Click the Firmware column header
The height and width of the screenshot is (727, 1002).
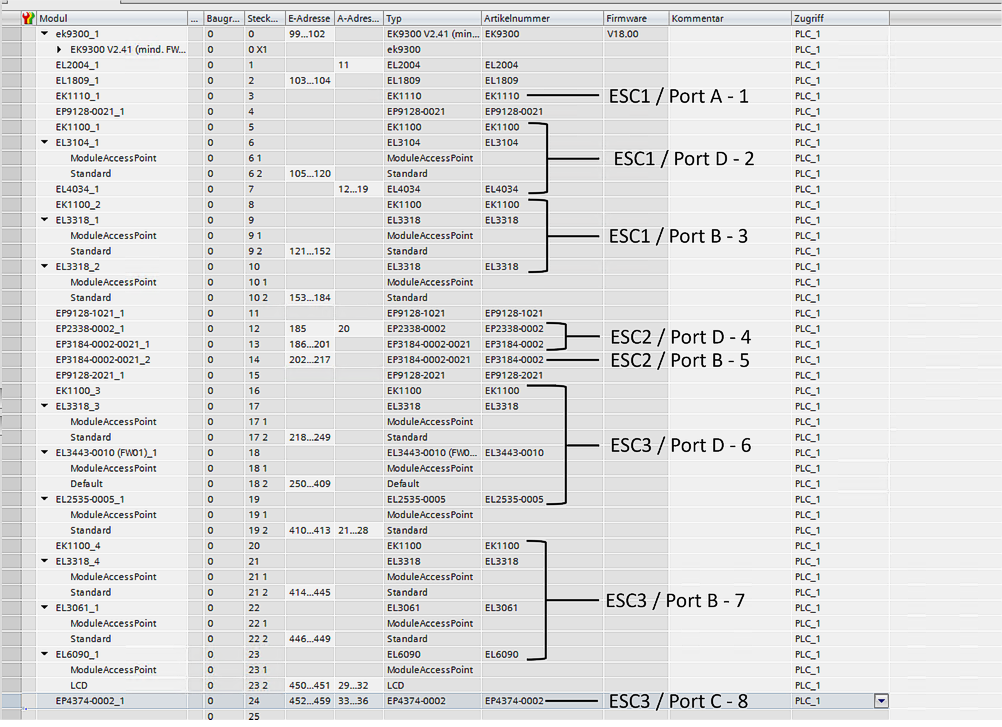click(x=636, y=19)
